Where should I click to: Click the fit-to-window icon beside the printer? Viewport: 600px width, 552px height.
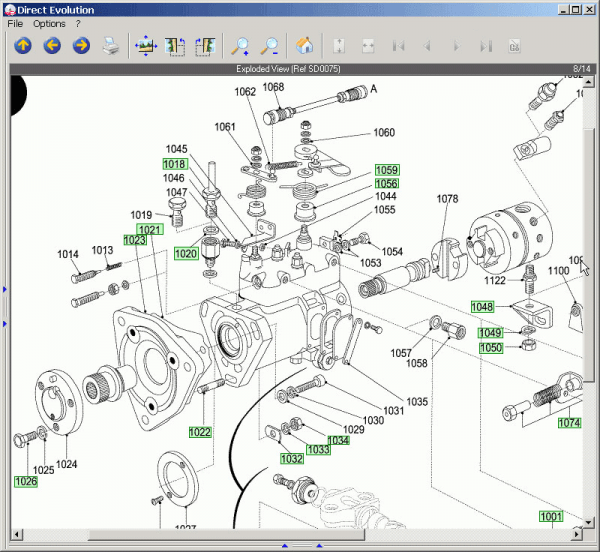coord(146,46)
